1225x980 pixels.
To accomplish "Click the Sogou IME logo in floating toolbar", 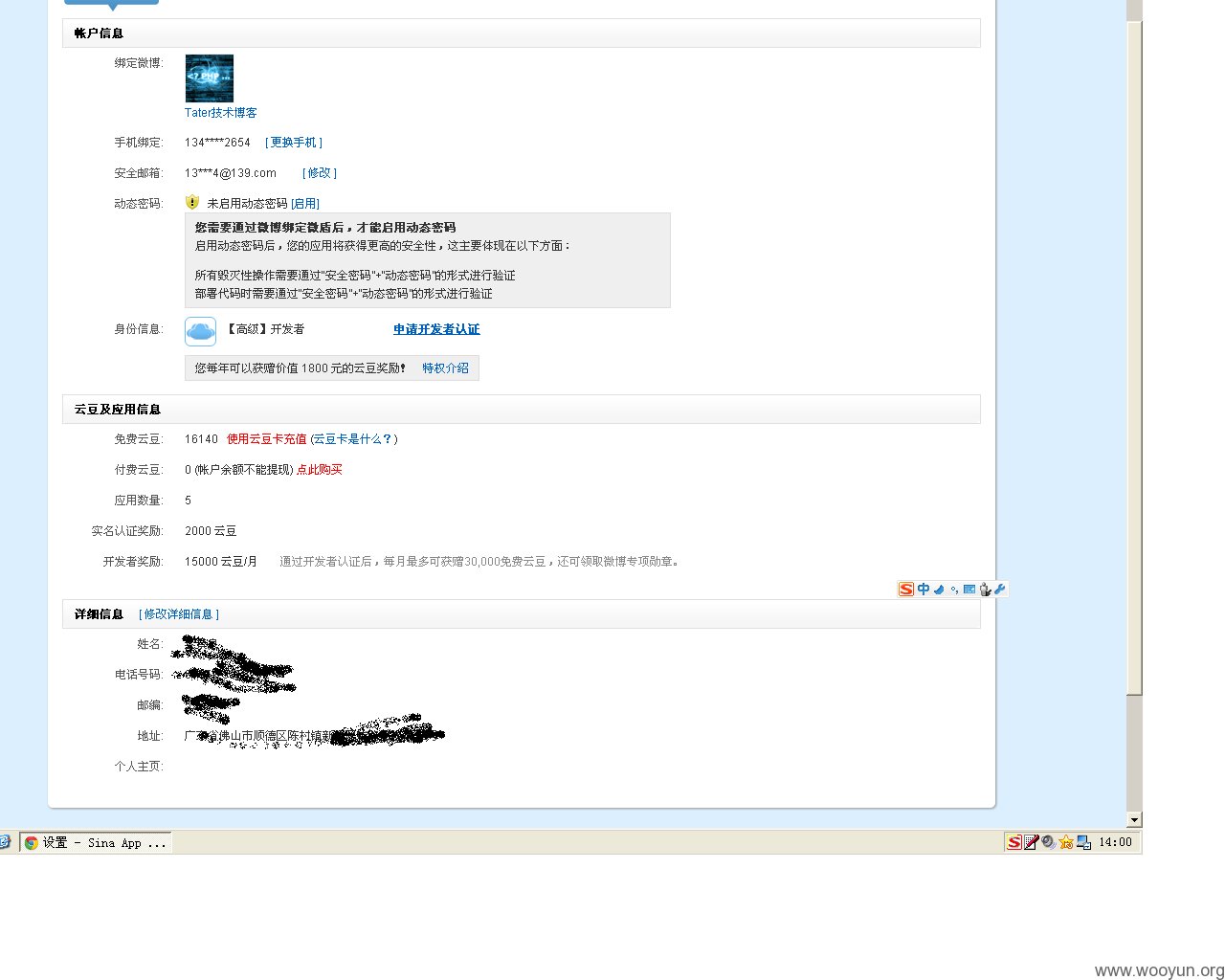I will 906,589.
